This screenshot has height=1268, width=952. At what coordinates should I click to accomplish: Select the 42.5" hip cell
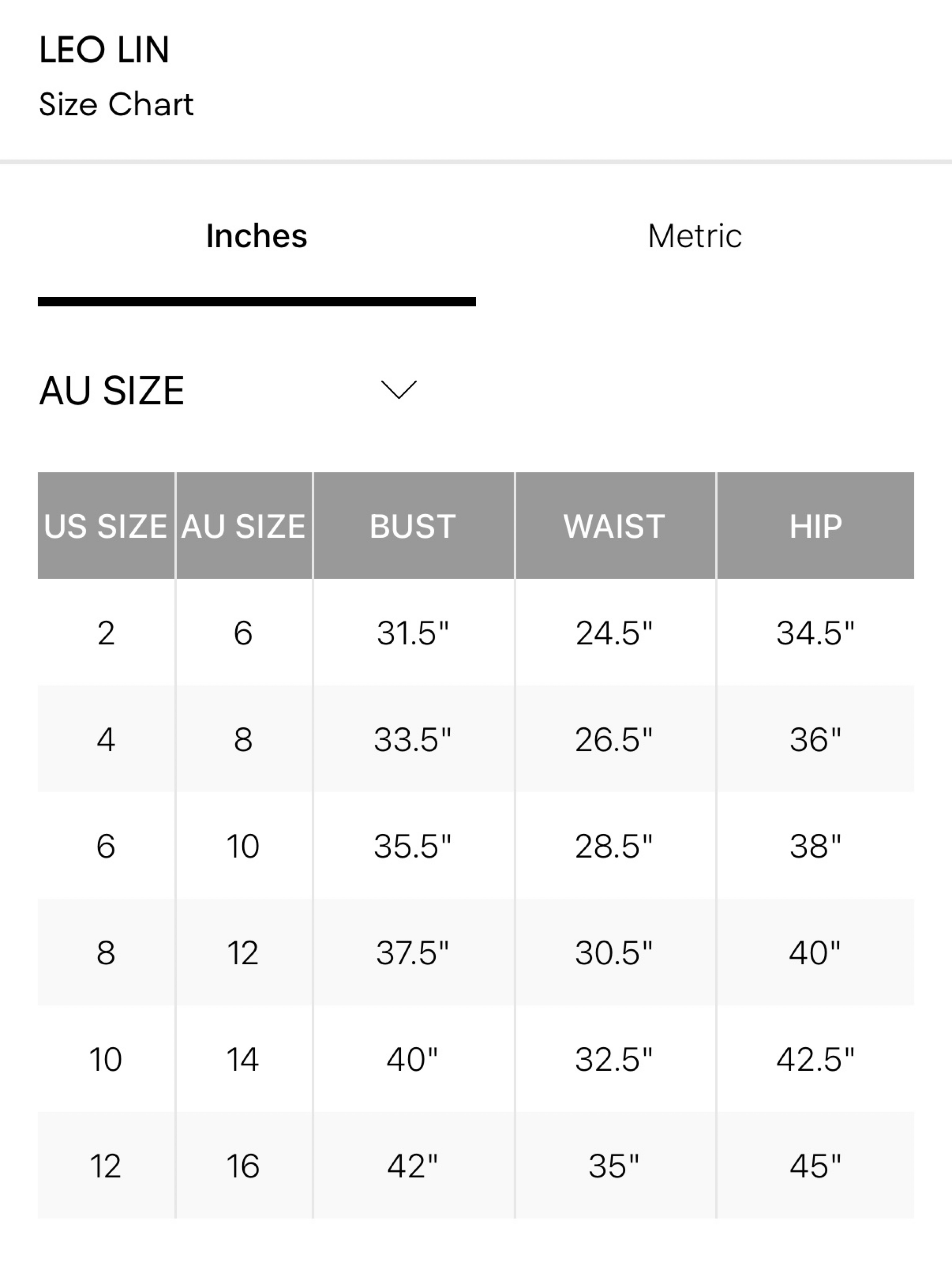click(816, 1059)
